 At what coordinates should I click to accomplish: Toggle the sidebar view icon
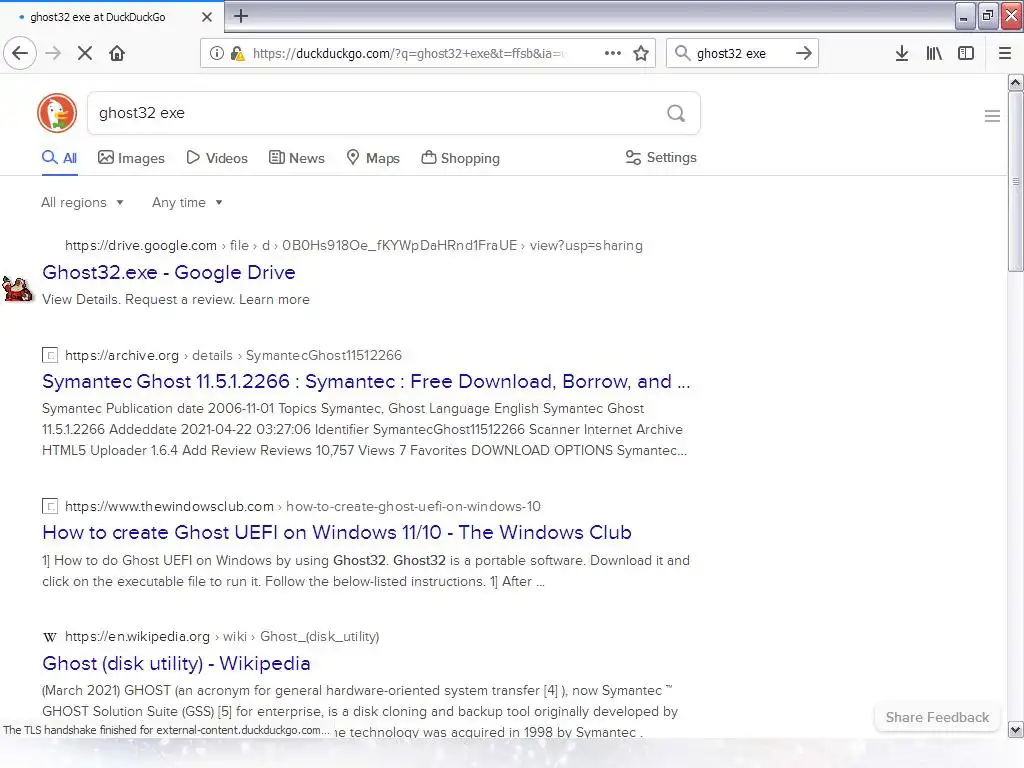pos(966,53)
